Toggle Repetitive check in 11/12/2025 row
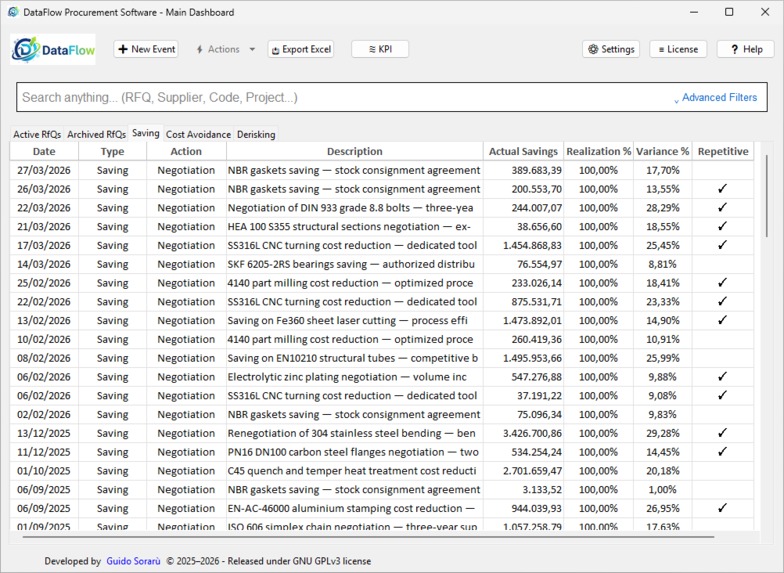This screenshot has width=784, height=573. pos(722,452)
